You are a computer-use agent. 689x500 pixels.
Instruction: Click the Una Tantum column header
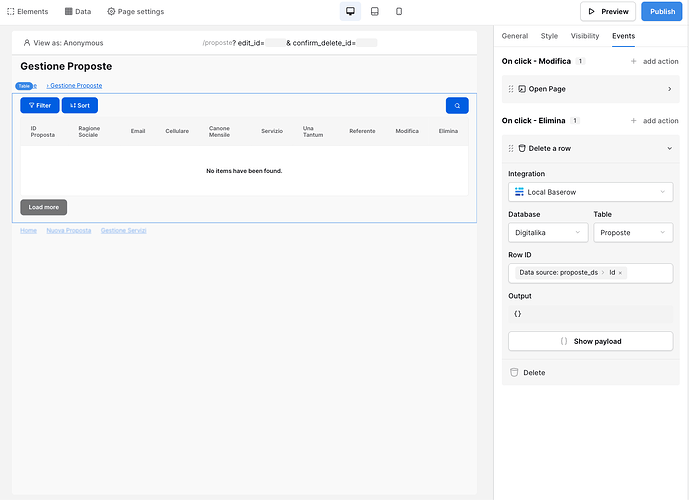coord(313,131)
